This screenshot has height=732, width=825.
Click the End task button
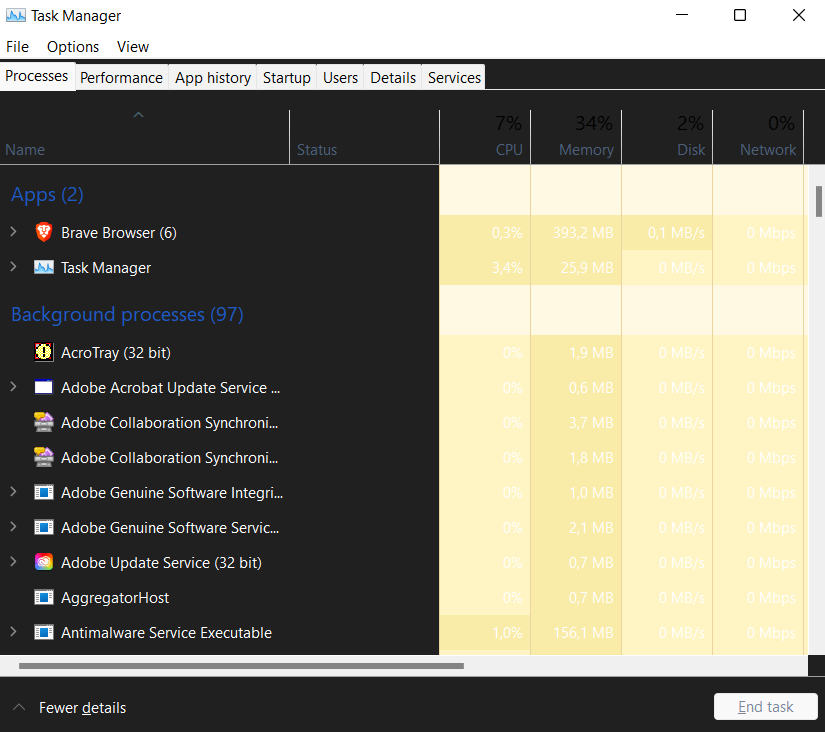tap(766, 707)
